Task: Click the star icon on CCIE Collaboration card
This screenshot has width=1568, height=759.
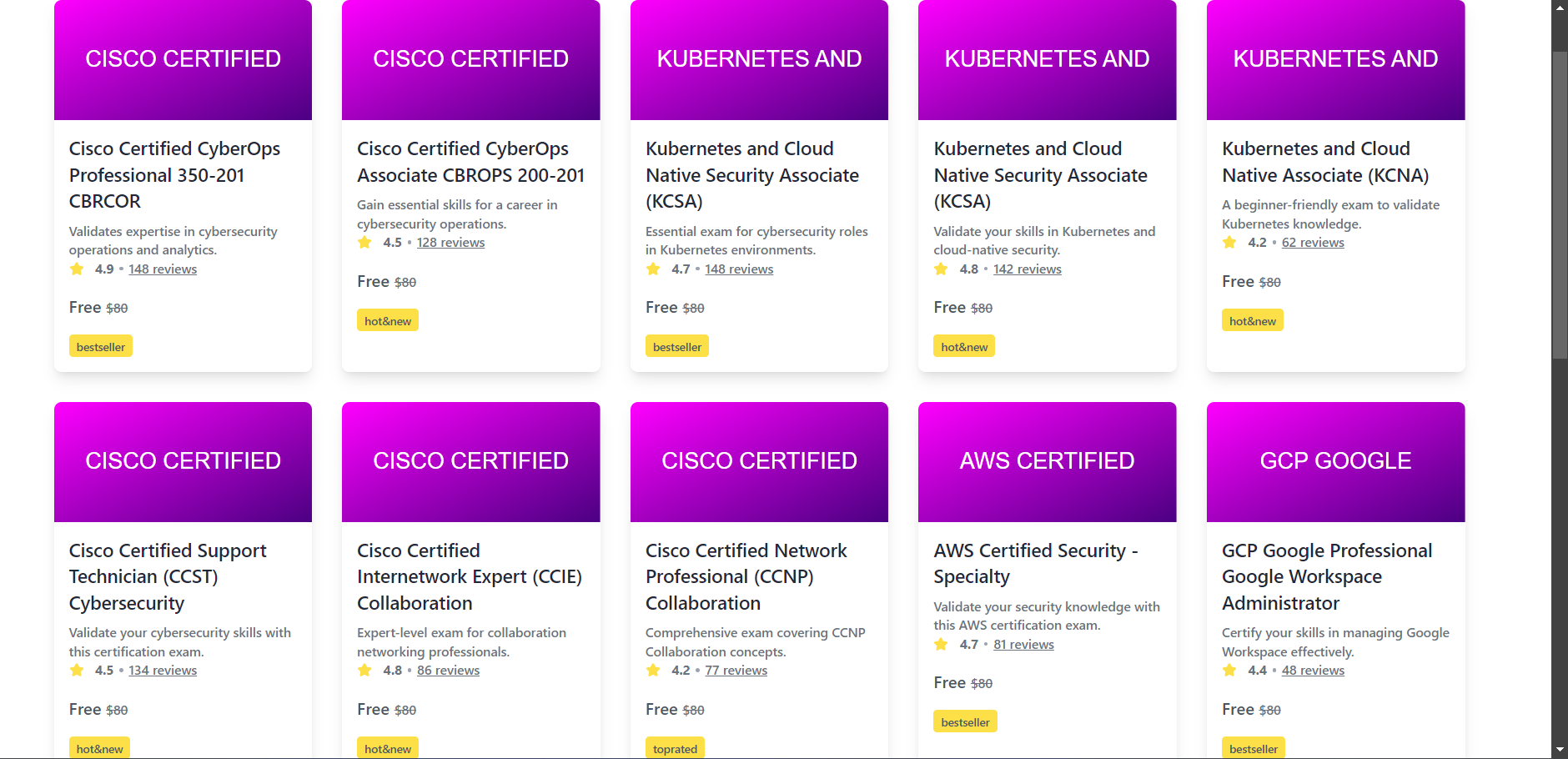Action: pos(364,670)
